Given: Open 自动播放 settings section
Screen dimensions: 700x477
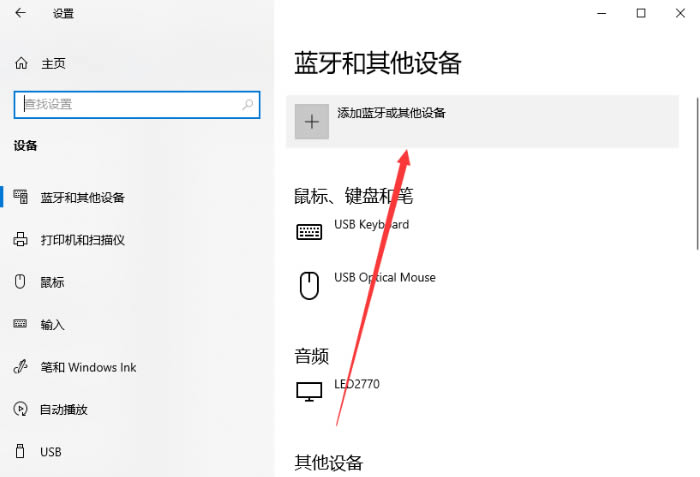Looking at the screenshot, I should coord(63,410).
